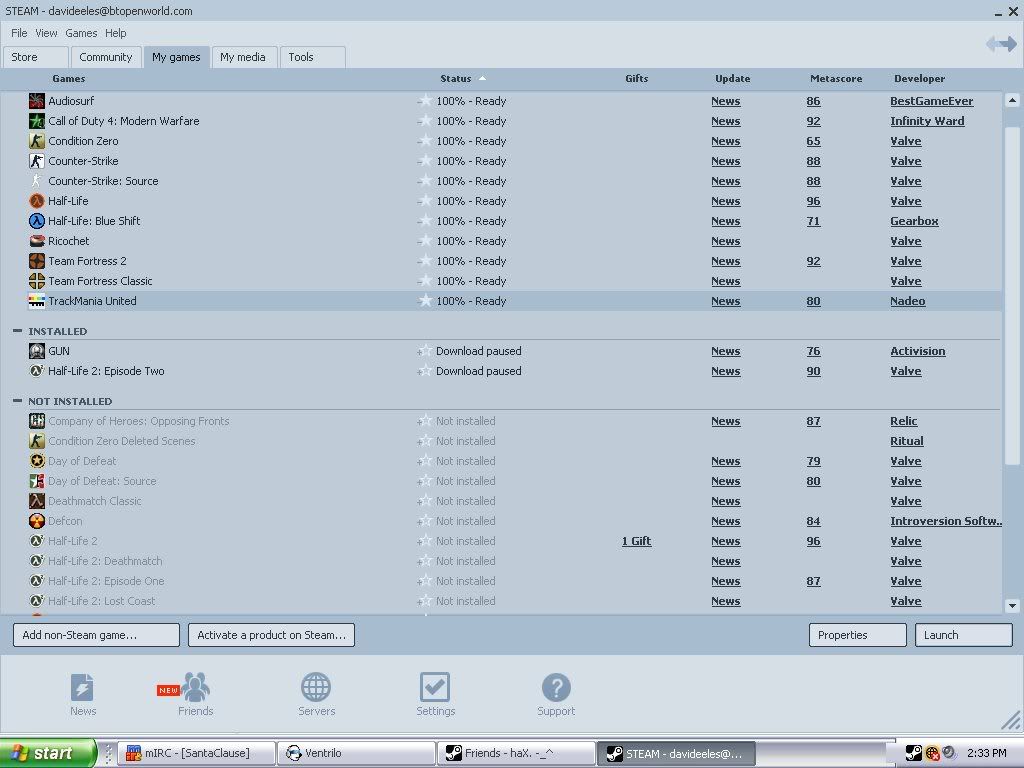Switch to Friends - haX taskbar button

coord(517,753)
